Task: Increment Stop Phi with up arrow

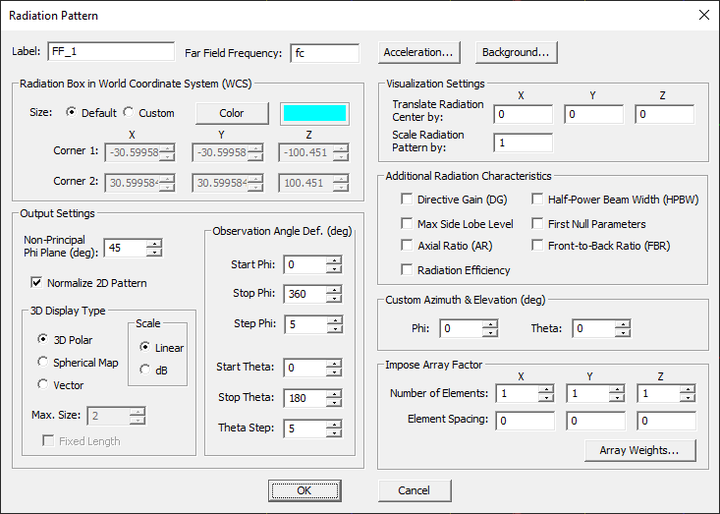Action: (334, 291)
